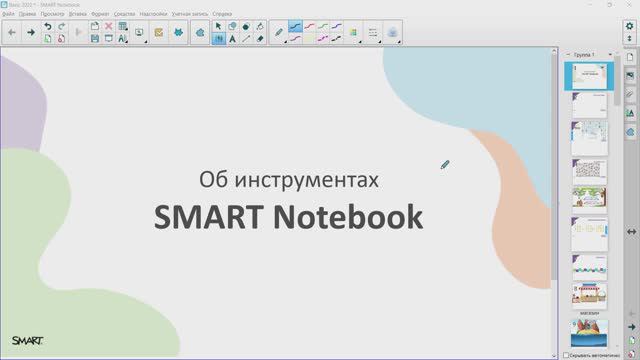
Task: Click the cloud share icon in the toolbar
Action: (x=200, y=32)
